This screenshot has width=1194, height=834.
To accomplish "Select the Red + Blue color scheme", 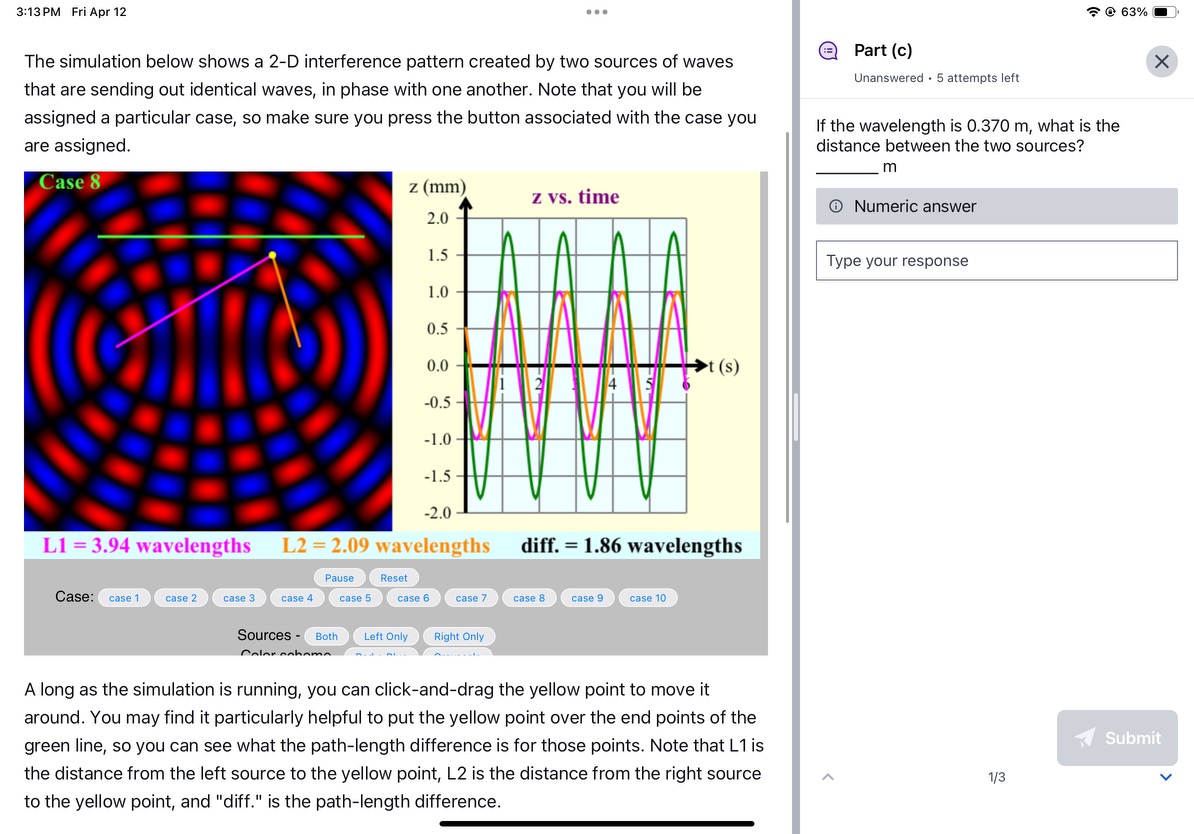I will click(382, 654).
